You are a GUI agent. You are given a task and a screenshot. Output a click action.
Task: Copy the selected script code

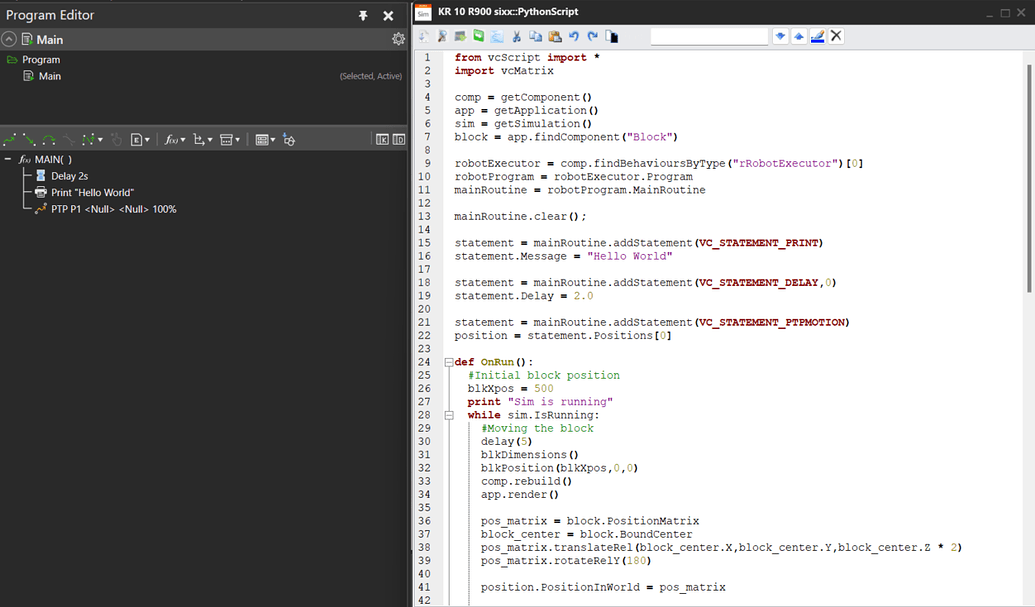coord(535,35)
